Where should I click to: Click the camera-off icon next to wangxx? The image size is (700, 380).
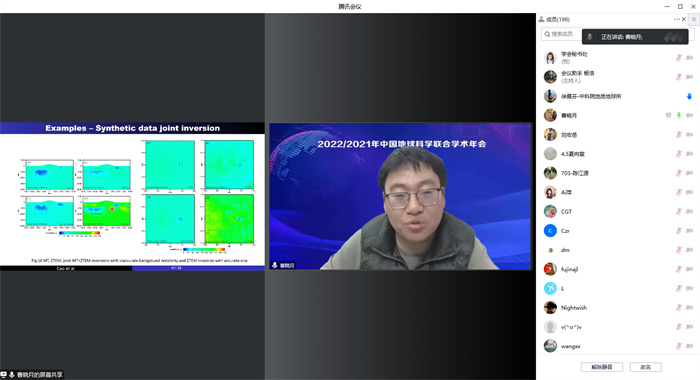pos(689,346)
